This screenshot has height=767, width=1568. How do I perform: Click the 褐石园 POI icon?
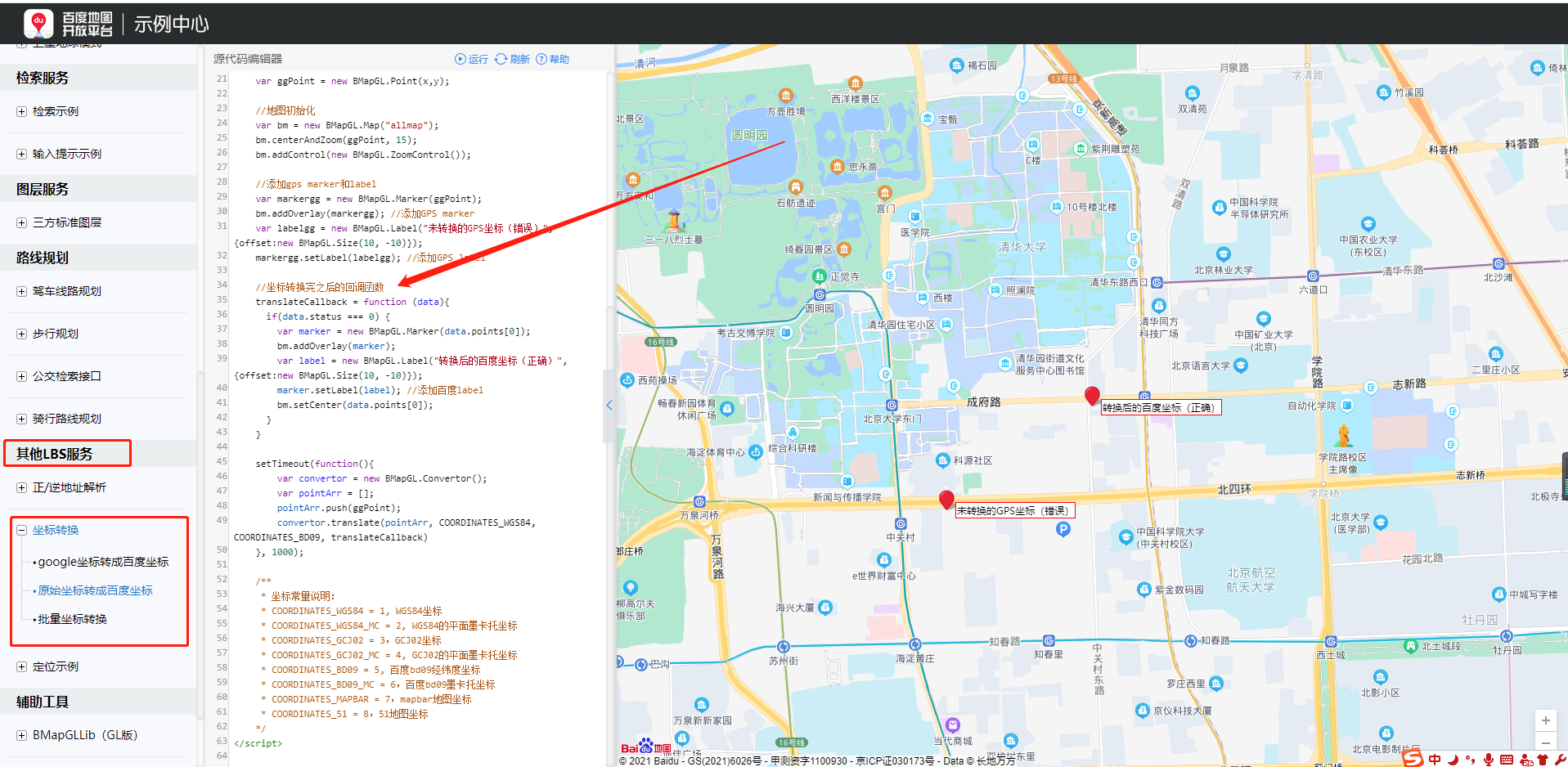pyautogui.click(x=956, y=65)
